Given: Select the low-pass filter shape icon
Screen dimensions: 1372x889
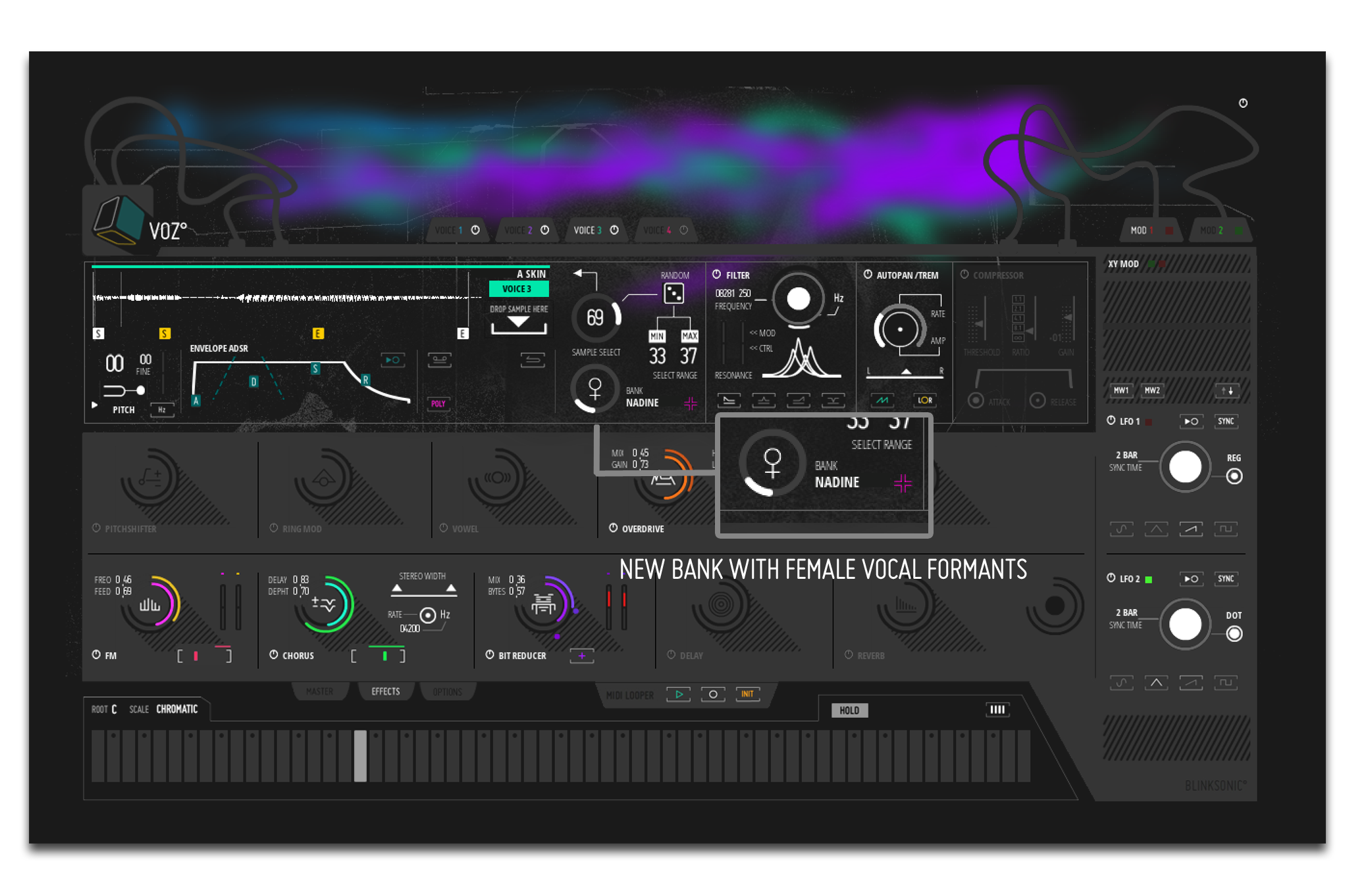Looking at the screenshot, I should click(x=729, y=400).
